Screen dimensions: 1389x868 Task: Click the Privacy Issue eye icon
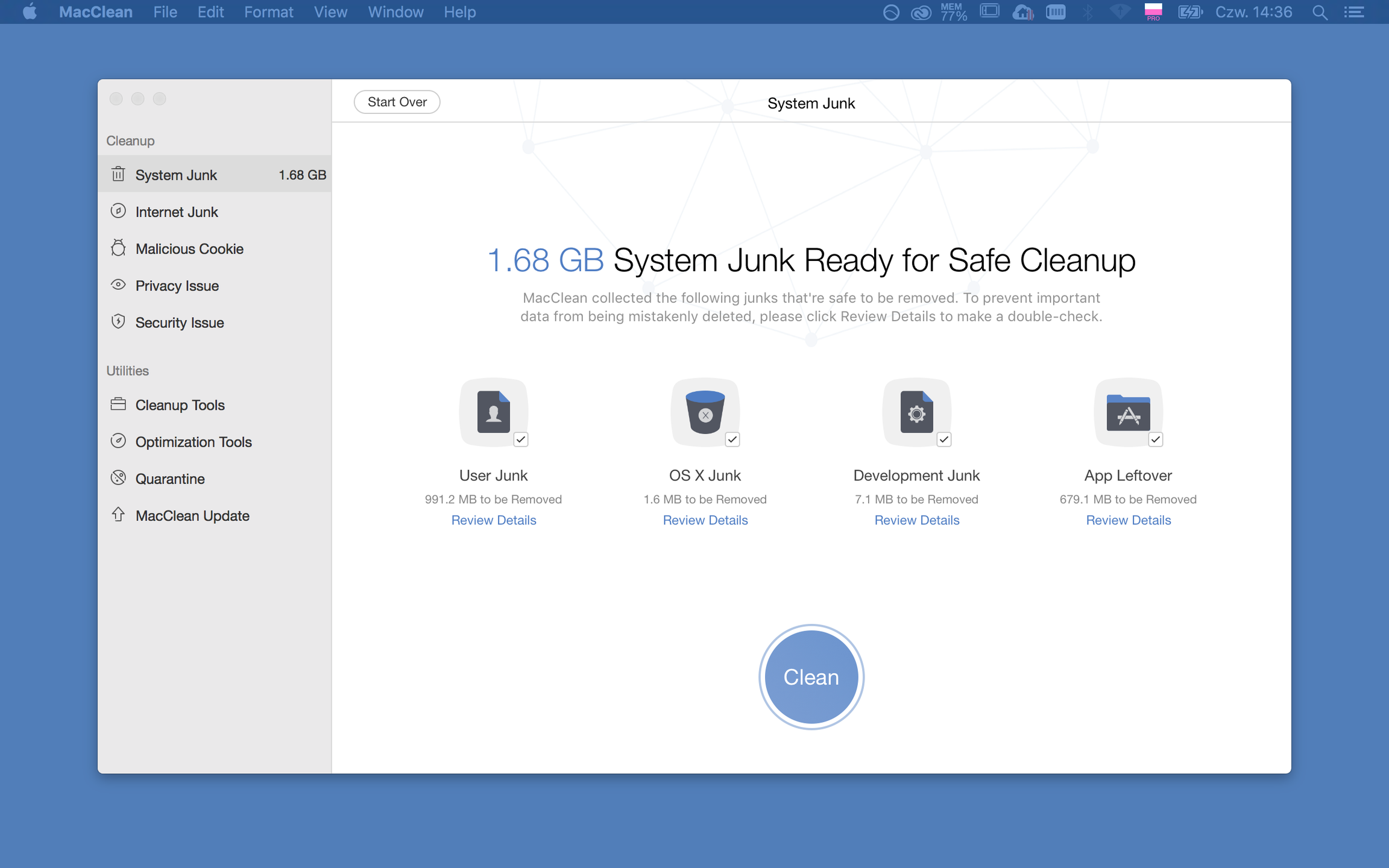tap(118, 285)
